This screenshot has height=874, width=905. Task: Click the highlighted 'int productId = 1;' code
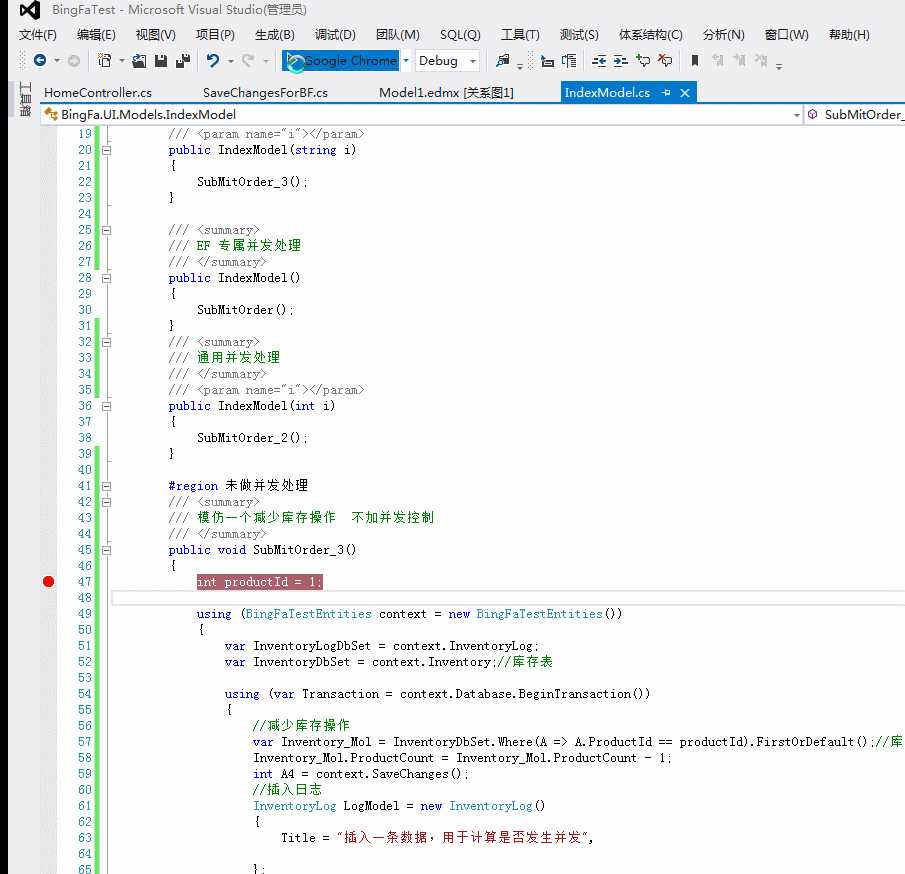(259, 582)
